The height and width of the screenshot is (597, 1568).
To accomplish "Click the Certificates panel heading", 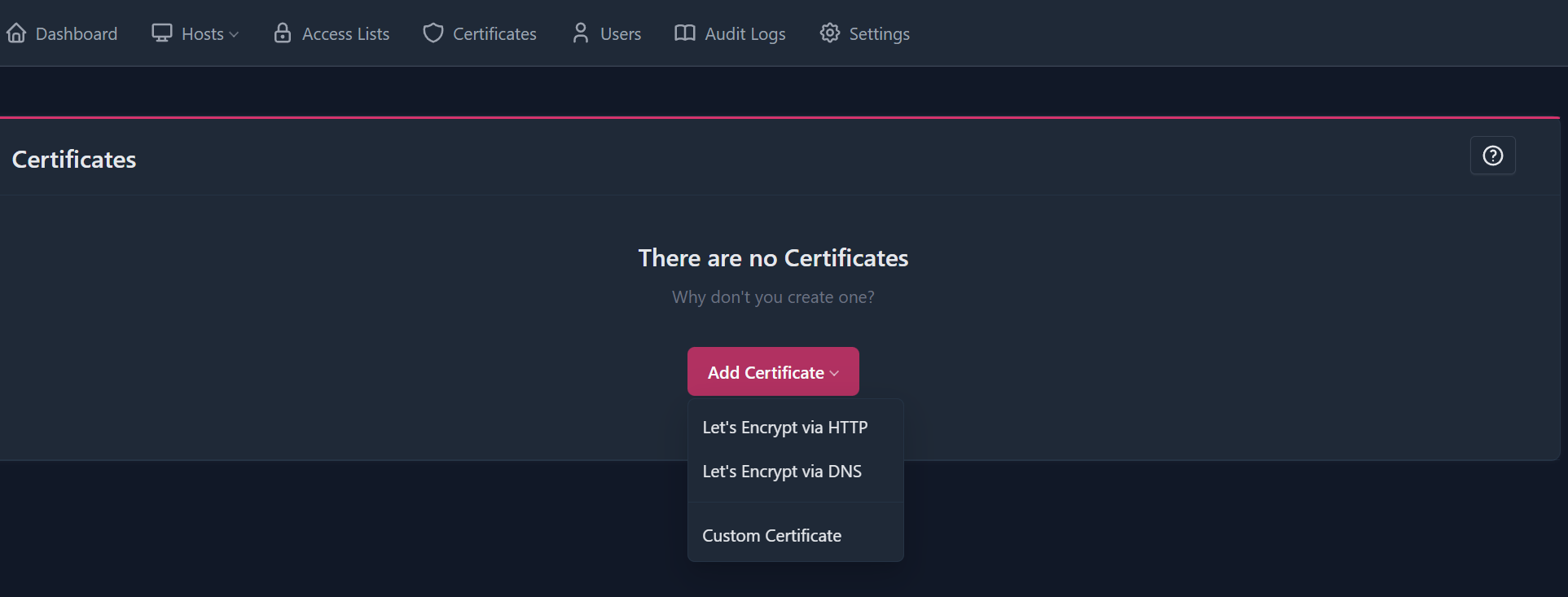I will pos(74,160).
